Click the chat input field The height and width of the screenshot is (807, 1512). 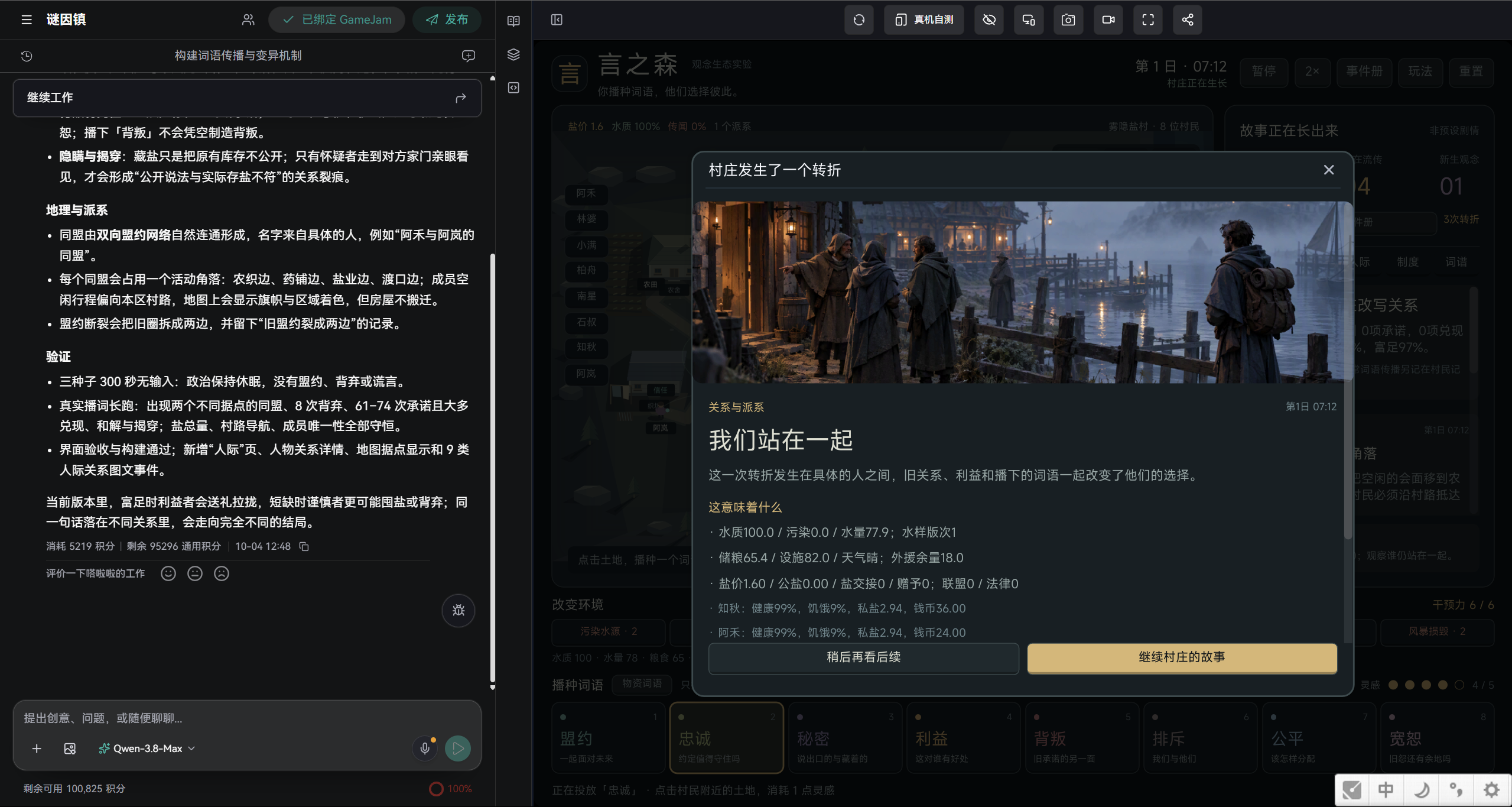[x=247, y=718]
